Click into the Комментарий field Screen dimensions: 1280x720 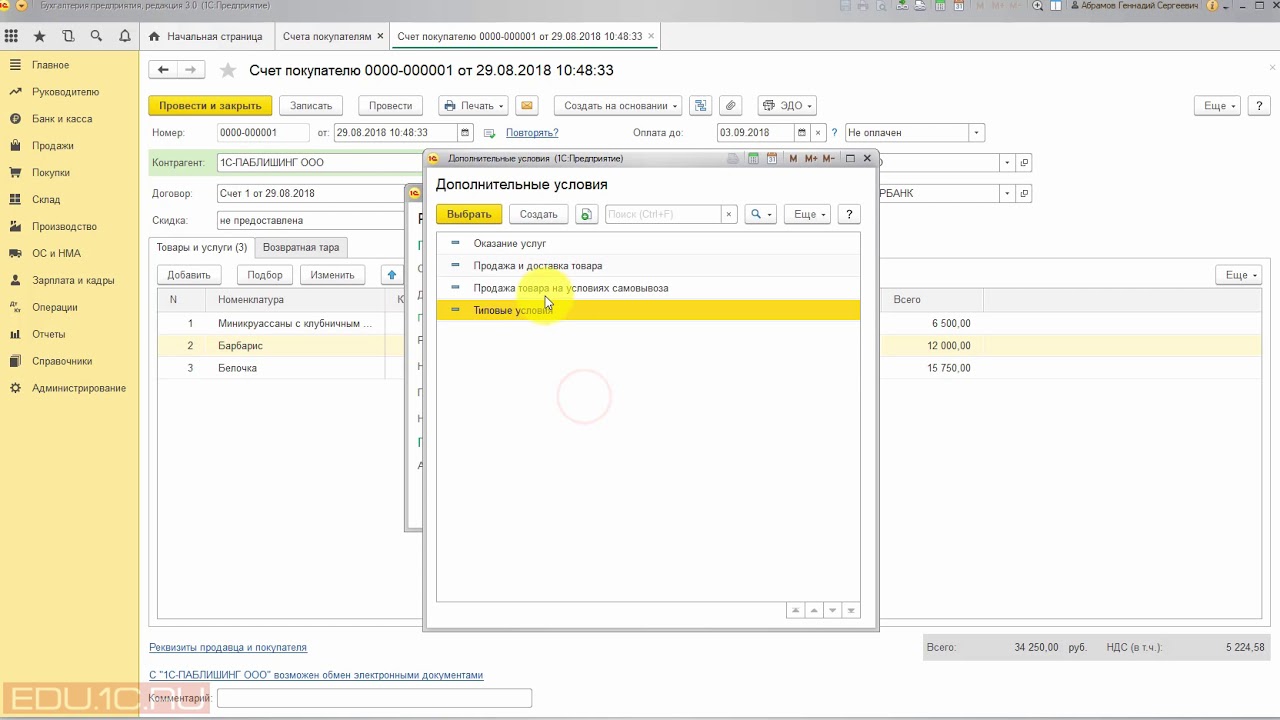point(374,698)
